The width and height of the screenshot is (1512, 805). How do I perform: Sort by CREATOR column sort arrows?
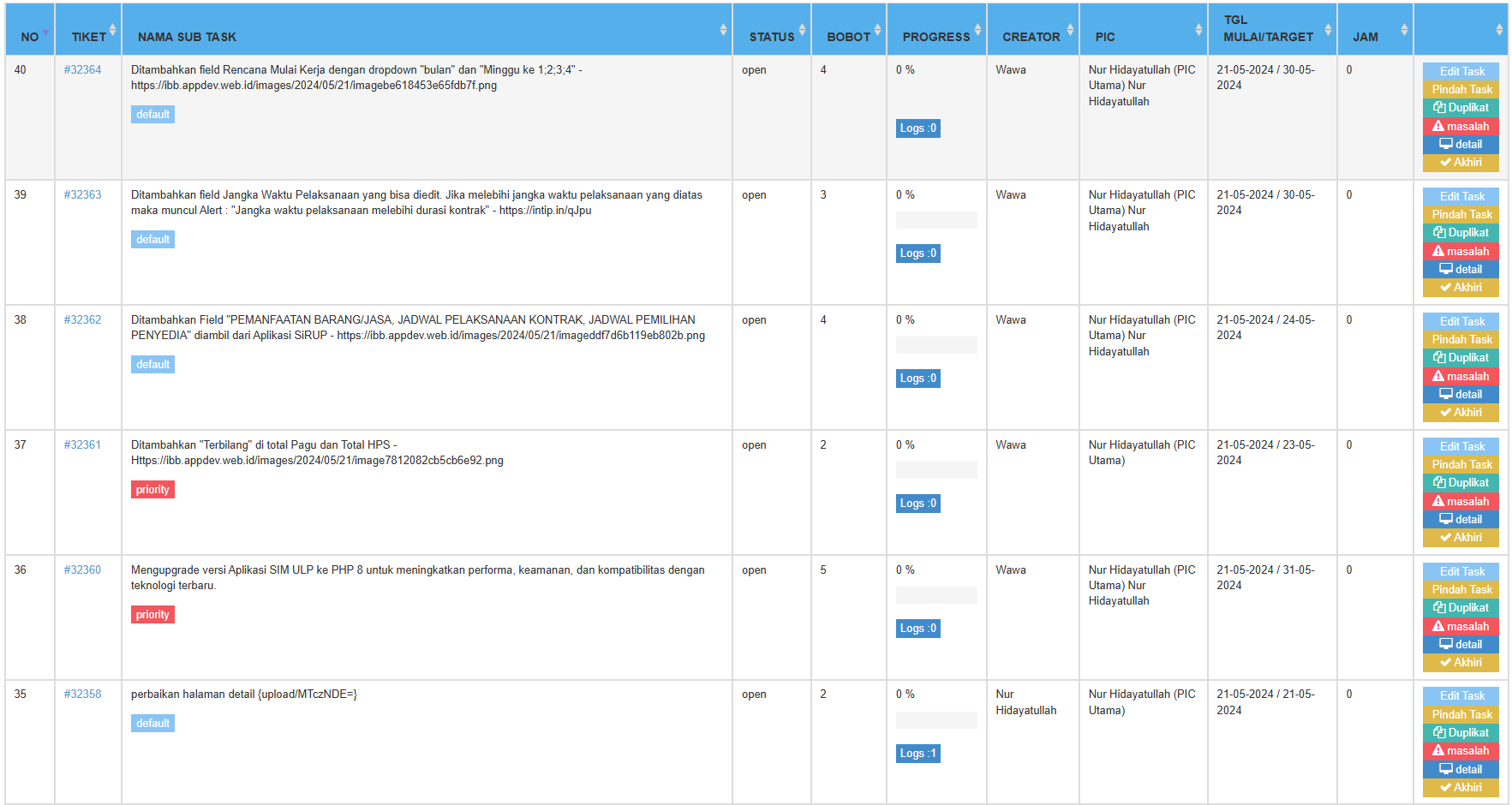pos(1070,30)
